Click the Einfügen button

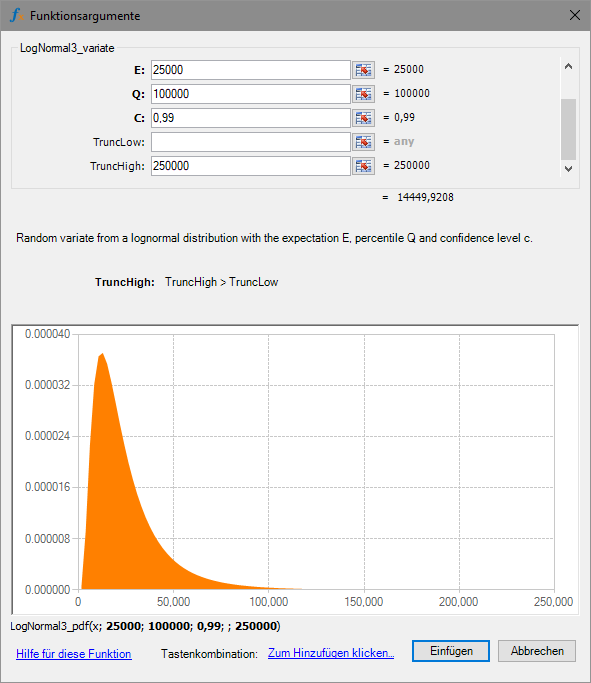coord(451,651)
